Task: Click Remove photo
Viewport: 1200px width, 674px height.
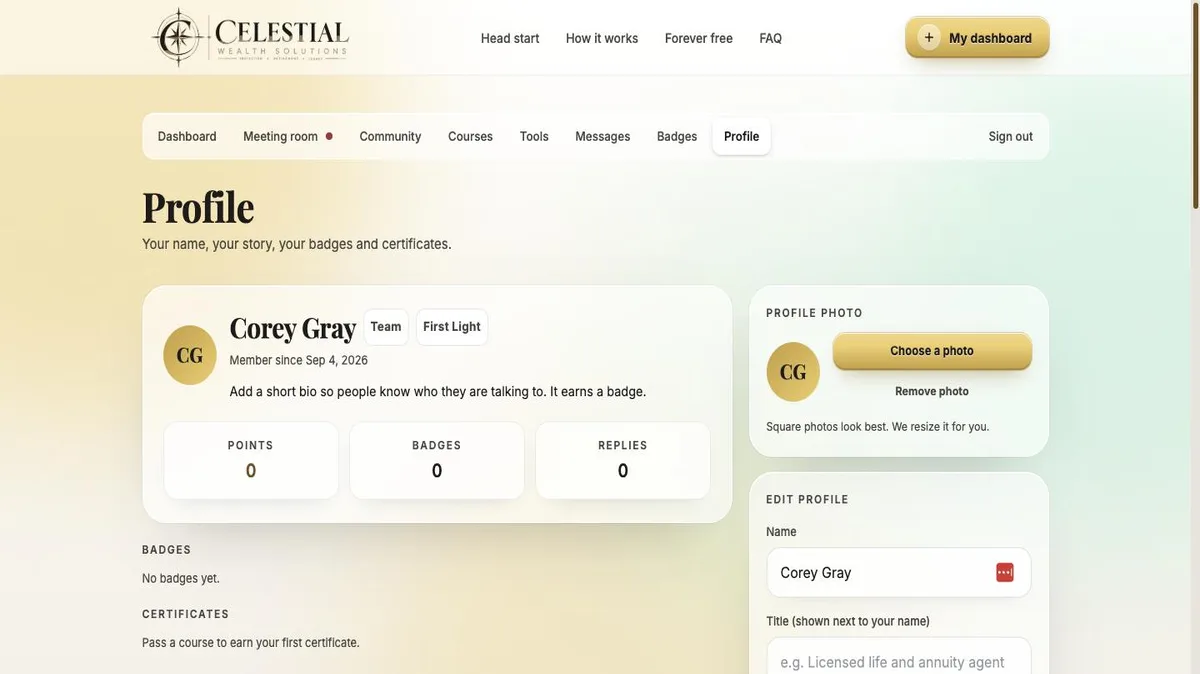Action: click(932, 391)
